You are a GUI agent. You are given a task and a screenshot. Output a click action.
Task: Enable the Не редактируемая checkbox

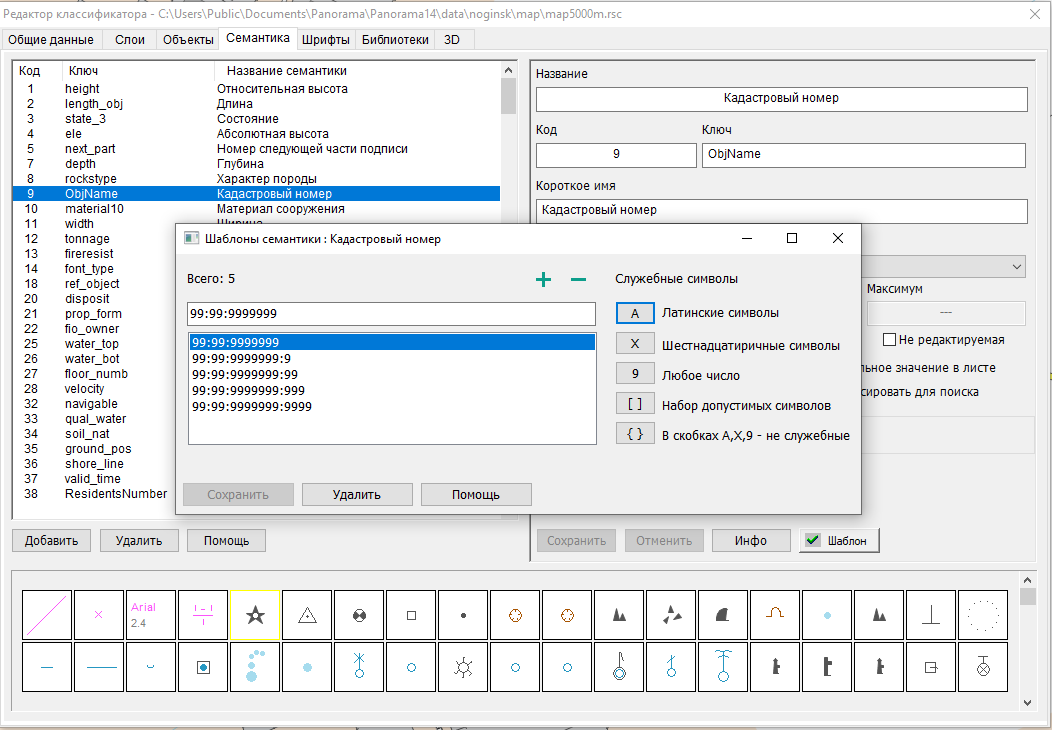(x=889, y=340)
